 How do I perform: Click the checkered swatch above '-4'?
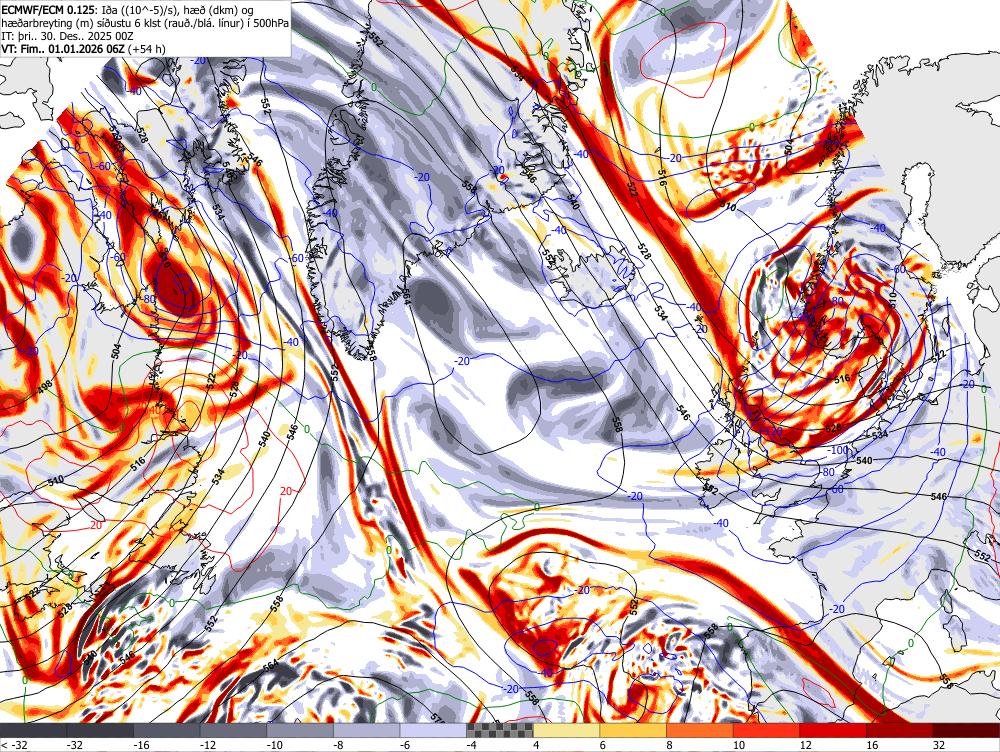[x=500, y=730]
